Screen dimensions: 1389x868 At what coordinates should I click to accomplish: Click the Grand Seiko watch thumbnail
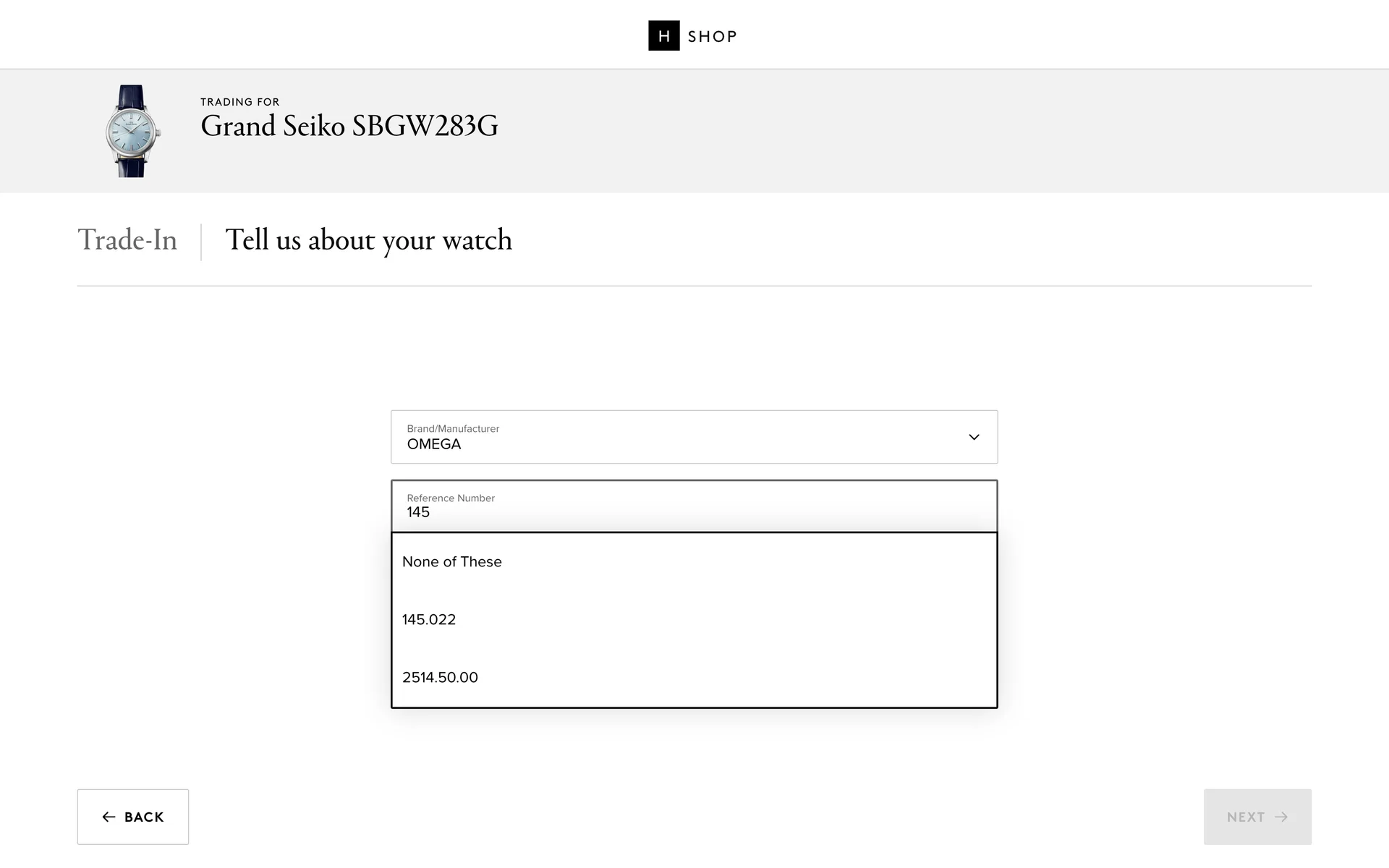pyautogui.click(x=132, y=131)
